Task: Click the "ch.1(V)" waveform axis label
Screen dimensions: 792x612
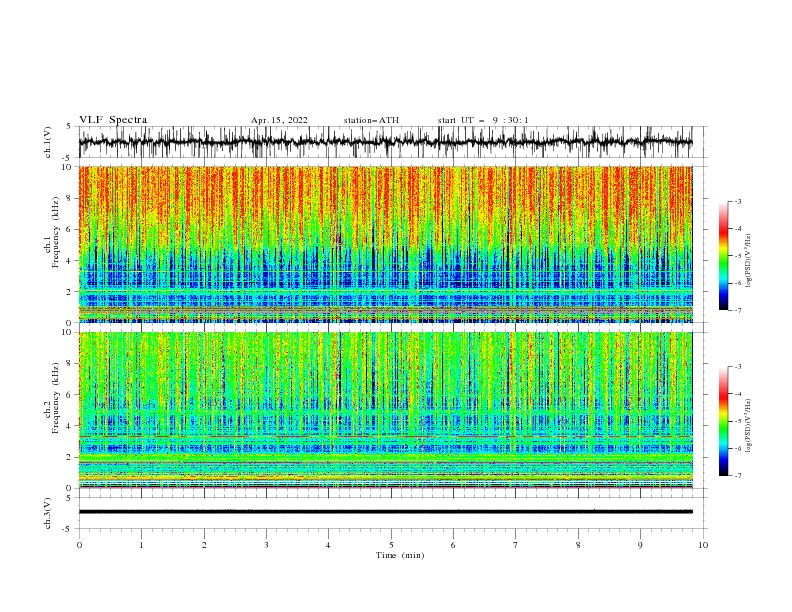Action: point(48,142)
